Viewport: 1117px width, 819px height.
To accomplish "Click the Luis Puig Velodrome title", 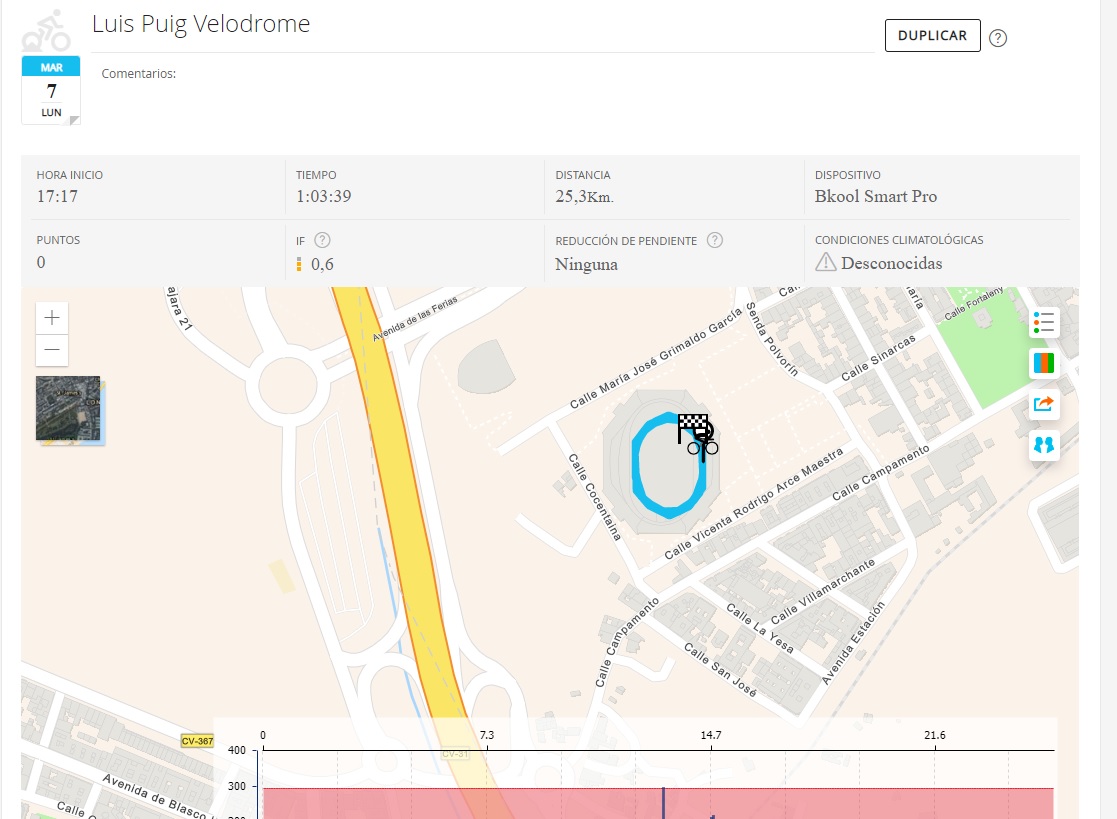I will (201, 24).
